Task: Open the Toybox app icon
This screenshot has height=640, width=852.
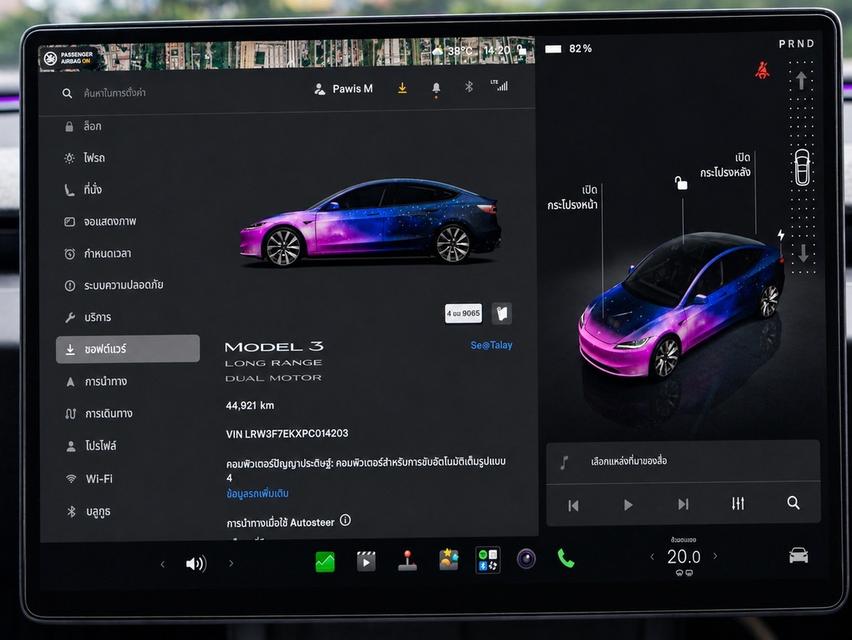Action: coord(448,560)
